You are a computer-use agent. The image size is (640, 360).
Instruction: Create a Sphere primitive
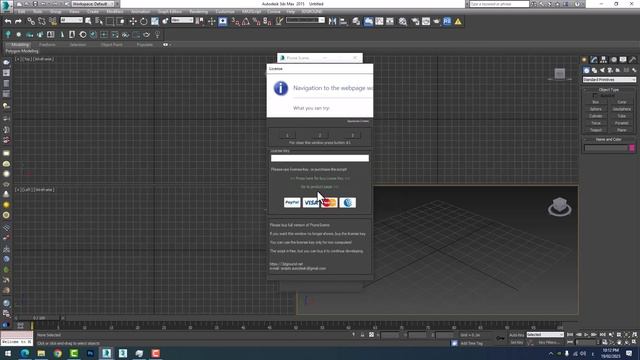pyautogui.click(x=596, y=109)
